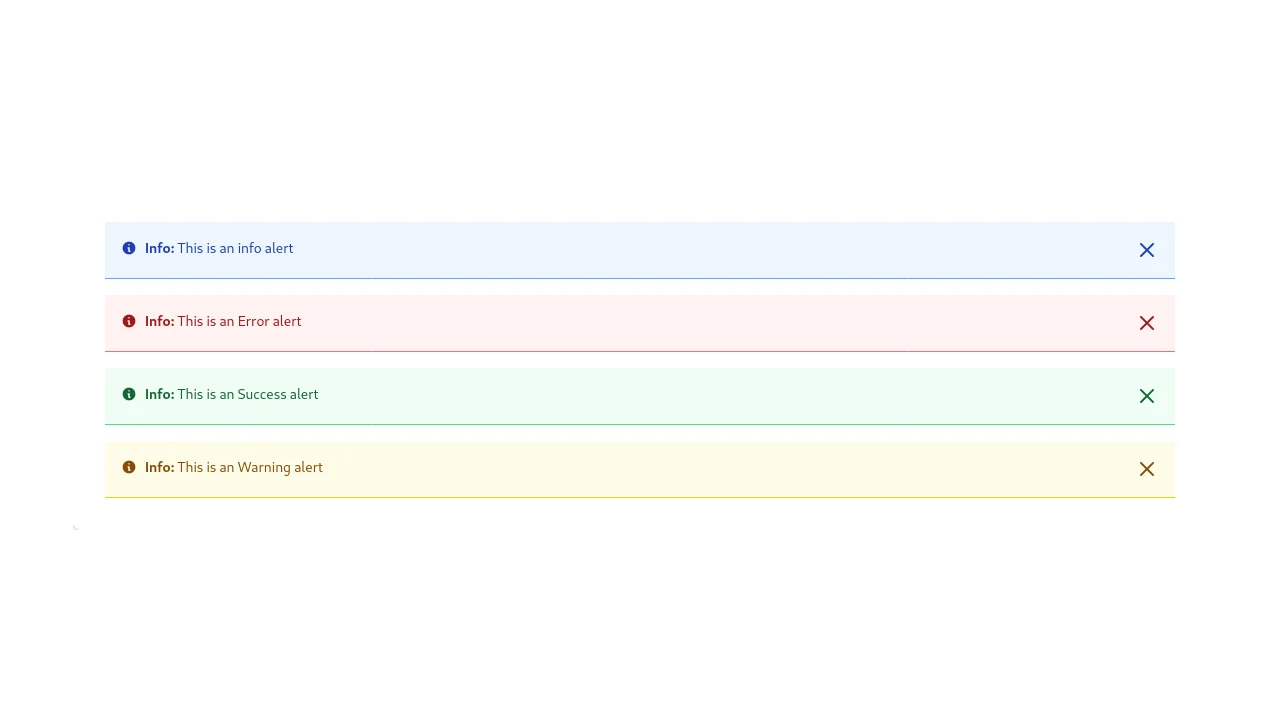Image resolution: width=1280 pixels, height=720 pixels.
Task: Click the "This is an Error alert" text
Action: coord(239,321)
